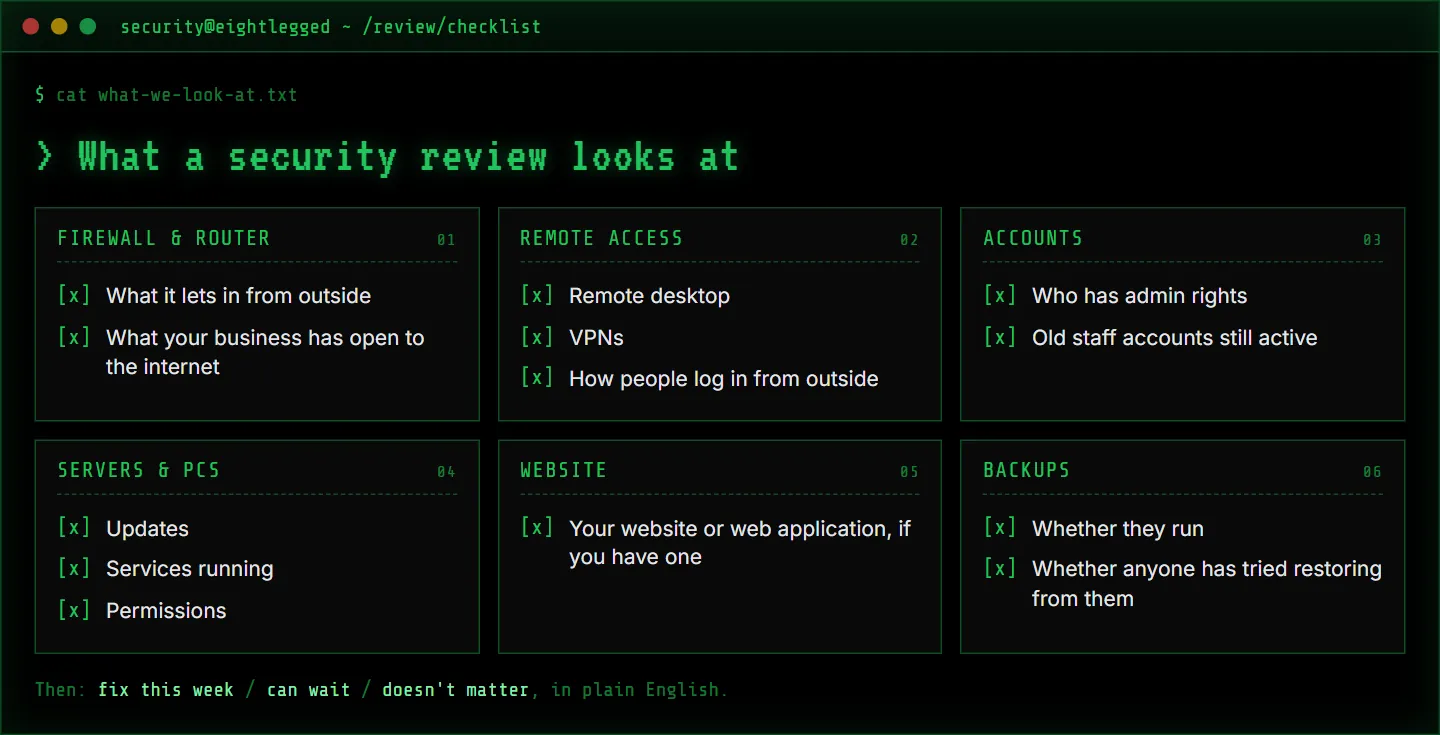Select the BACKUPS card heading

(1026, 470)
